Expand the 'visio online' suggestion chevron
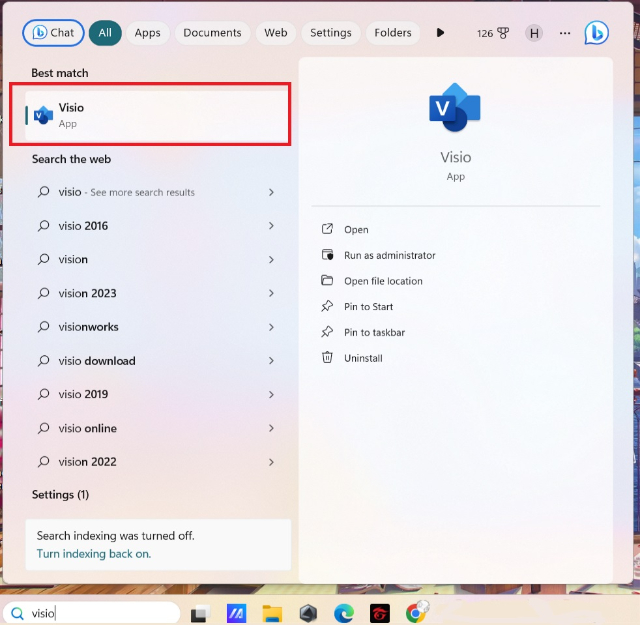This screenshot has width=640, height=625. (271, 428)
